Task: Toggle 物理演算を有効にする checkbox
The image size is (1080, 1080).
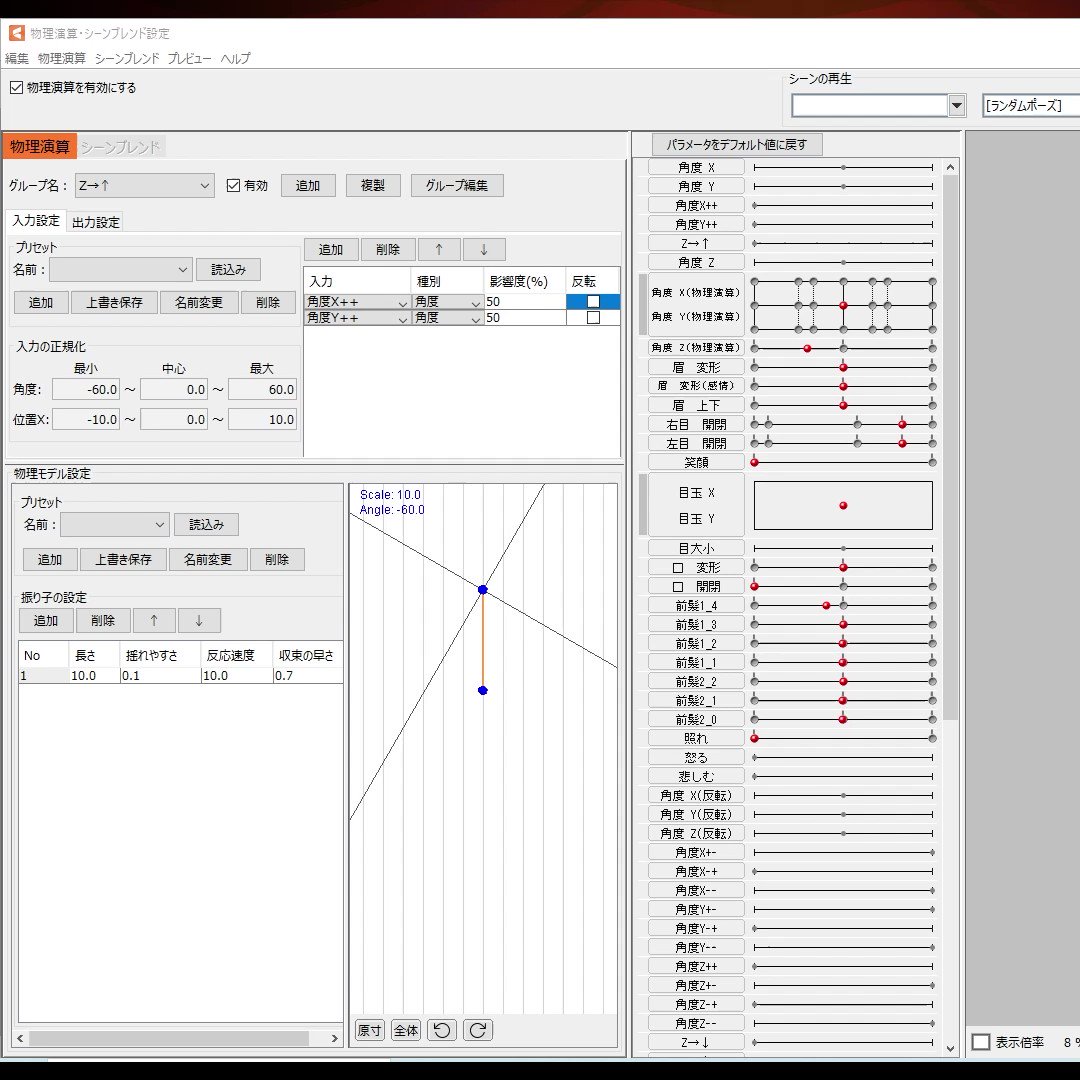Action: coord(17,87)
